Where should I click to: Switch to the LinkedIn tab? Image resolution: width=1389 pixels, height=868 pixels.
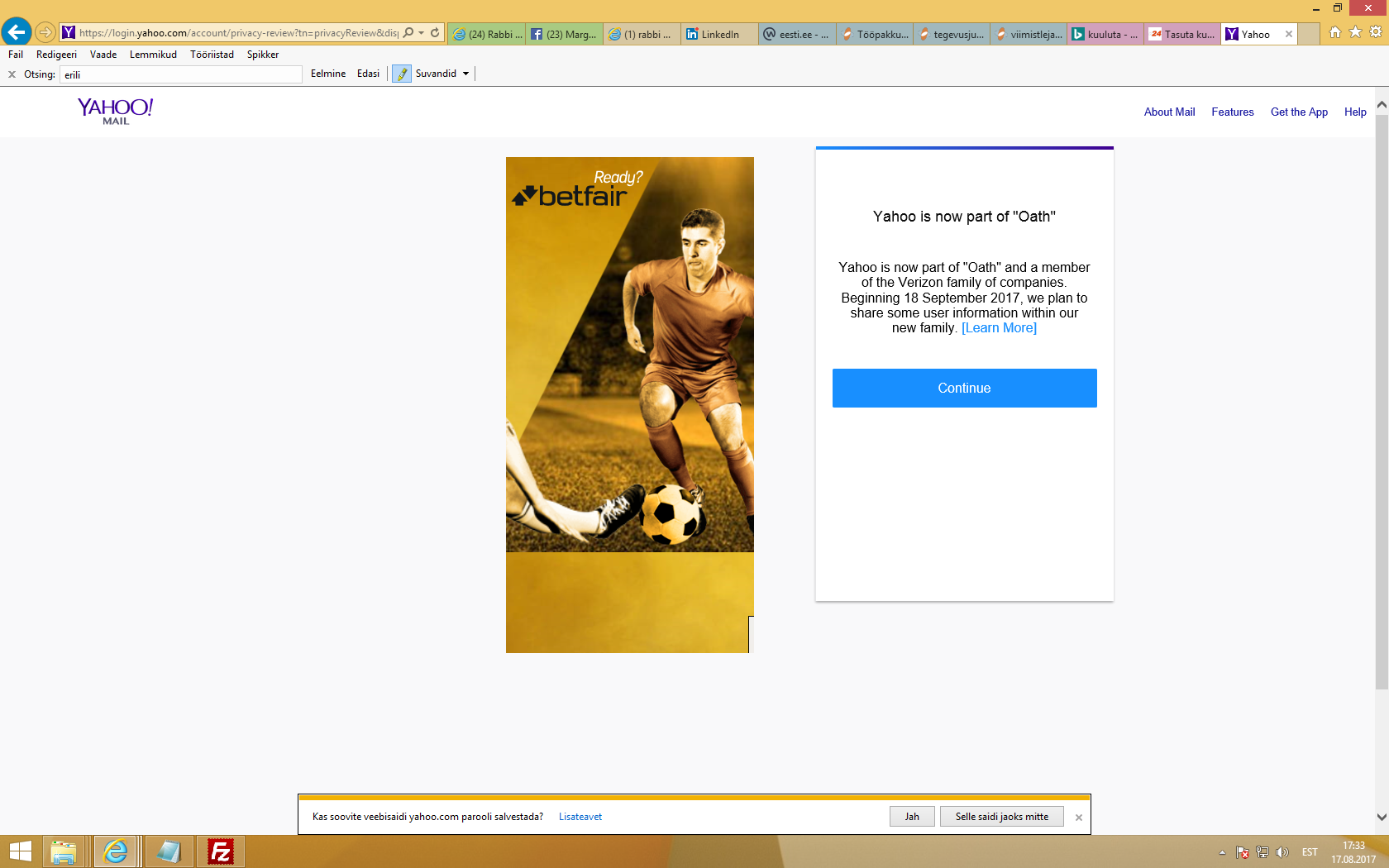coord(719,34)
